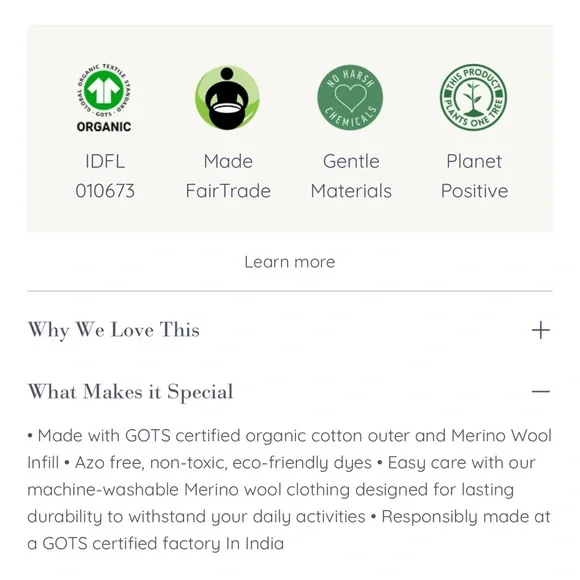Click the What Makes it Special heading
580x580 pixels.
[x=131, y=392]
